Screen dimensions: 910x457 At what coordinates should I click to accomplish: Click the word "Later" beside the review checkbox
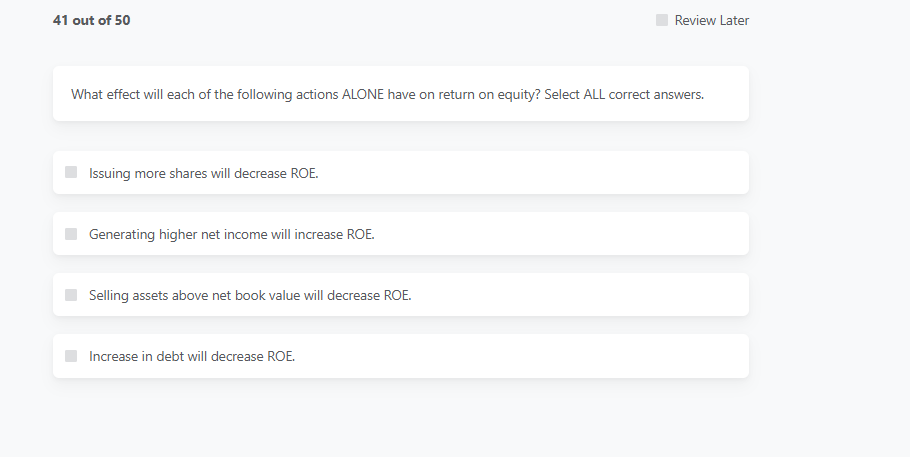coord(733,20)
